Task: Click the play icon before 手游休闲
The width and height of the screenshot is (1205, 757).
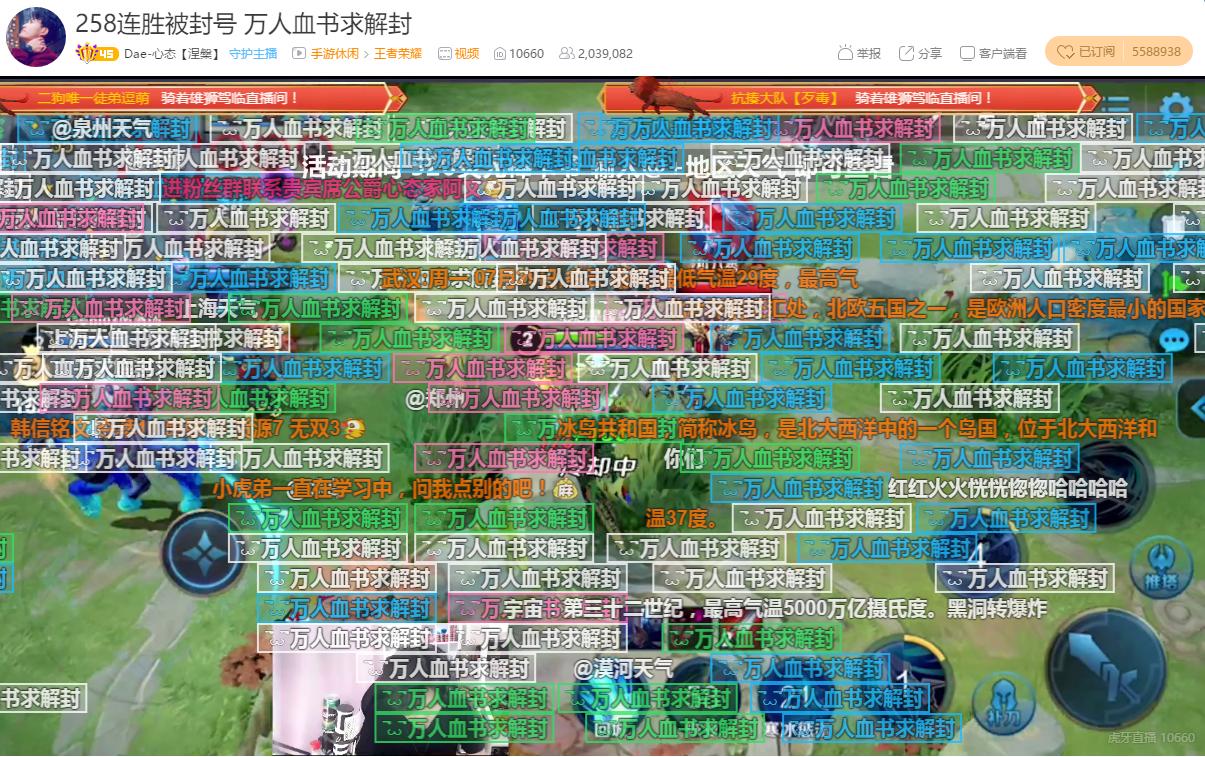Action: tap(298, 54)
